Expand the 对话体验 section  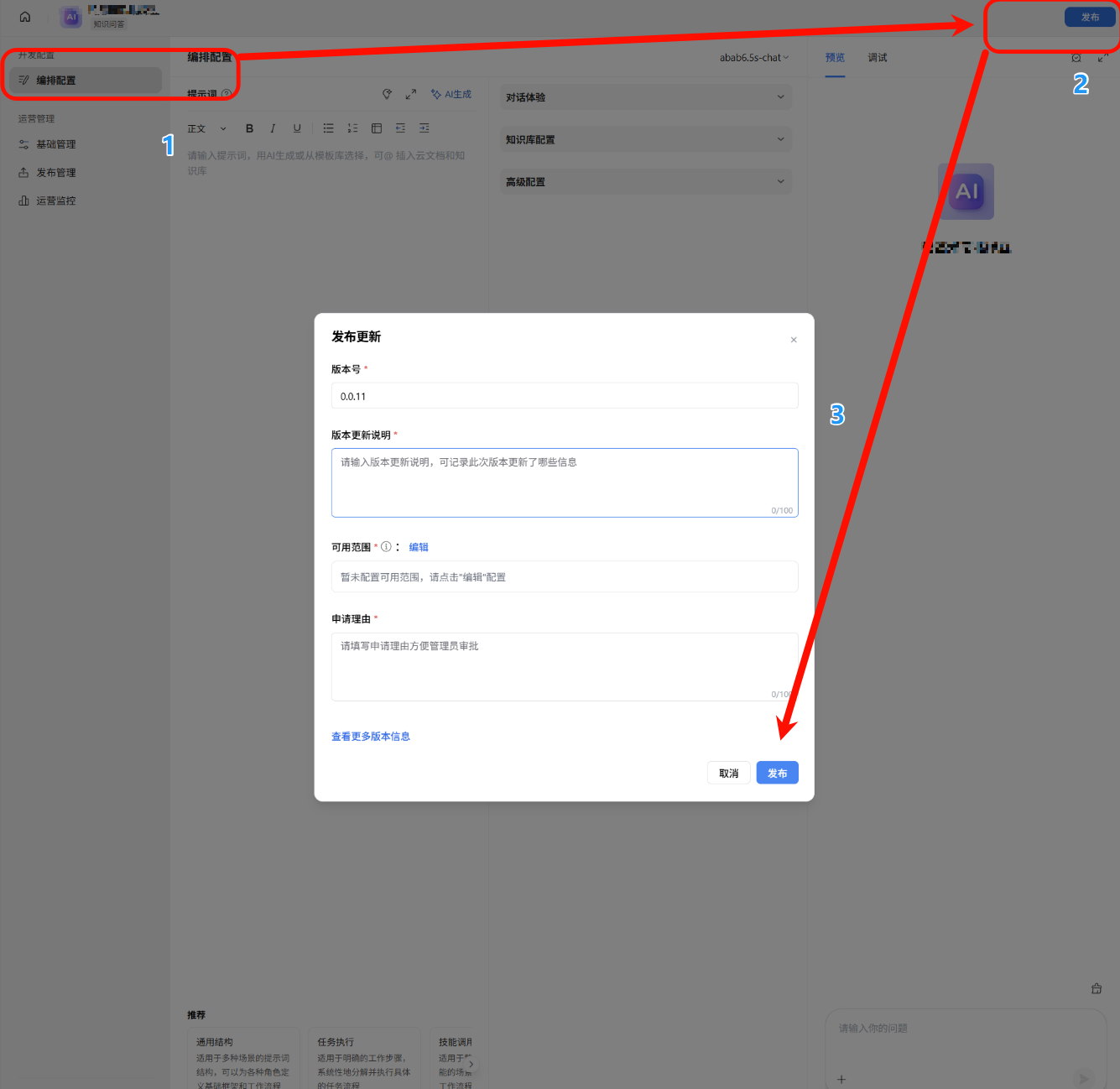645,97
